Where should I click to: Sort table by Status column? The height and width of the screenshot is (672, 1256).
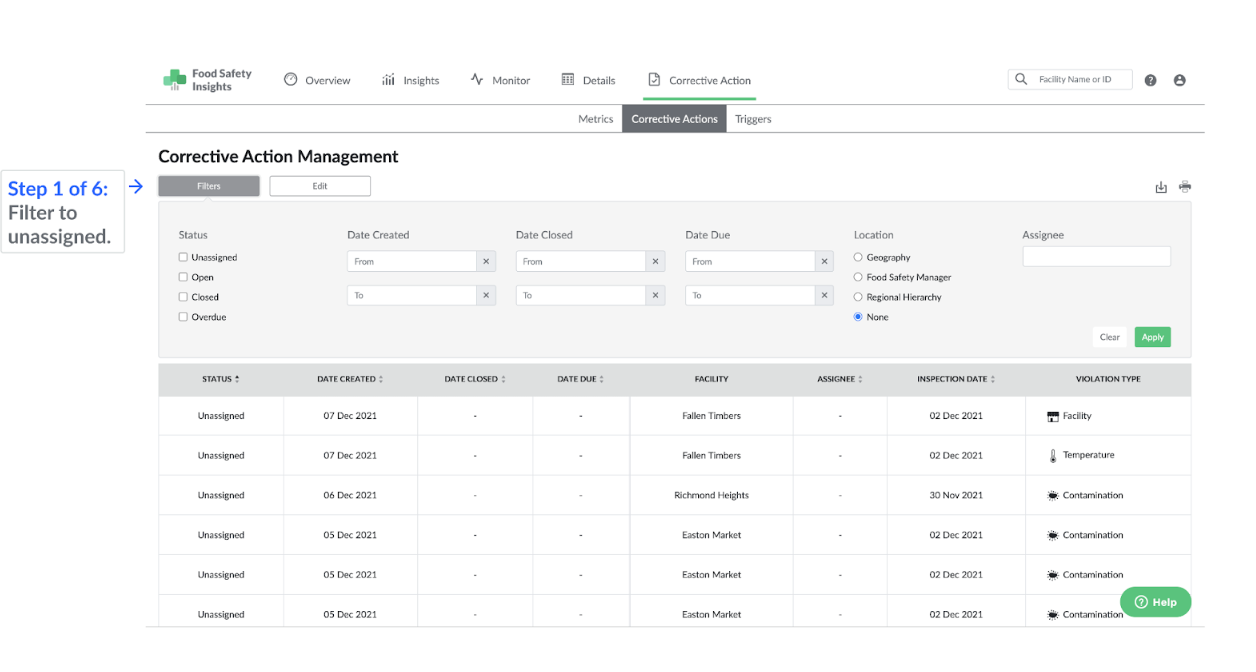pyautogui.click(x=221, y=380)
